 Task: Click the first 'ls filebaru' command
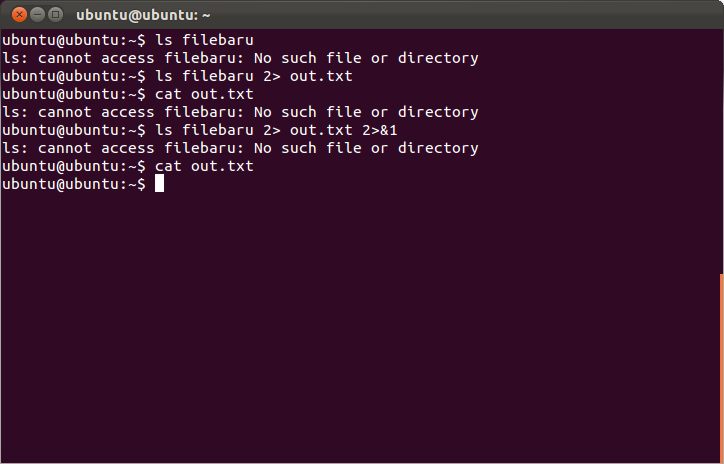[204, 40]
